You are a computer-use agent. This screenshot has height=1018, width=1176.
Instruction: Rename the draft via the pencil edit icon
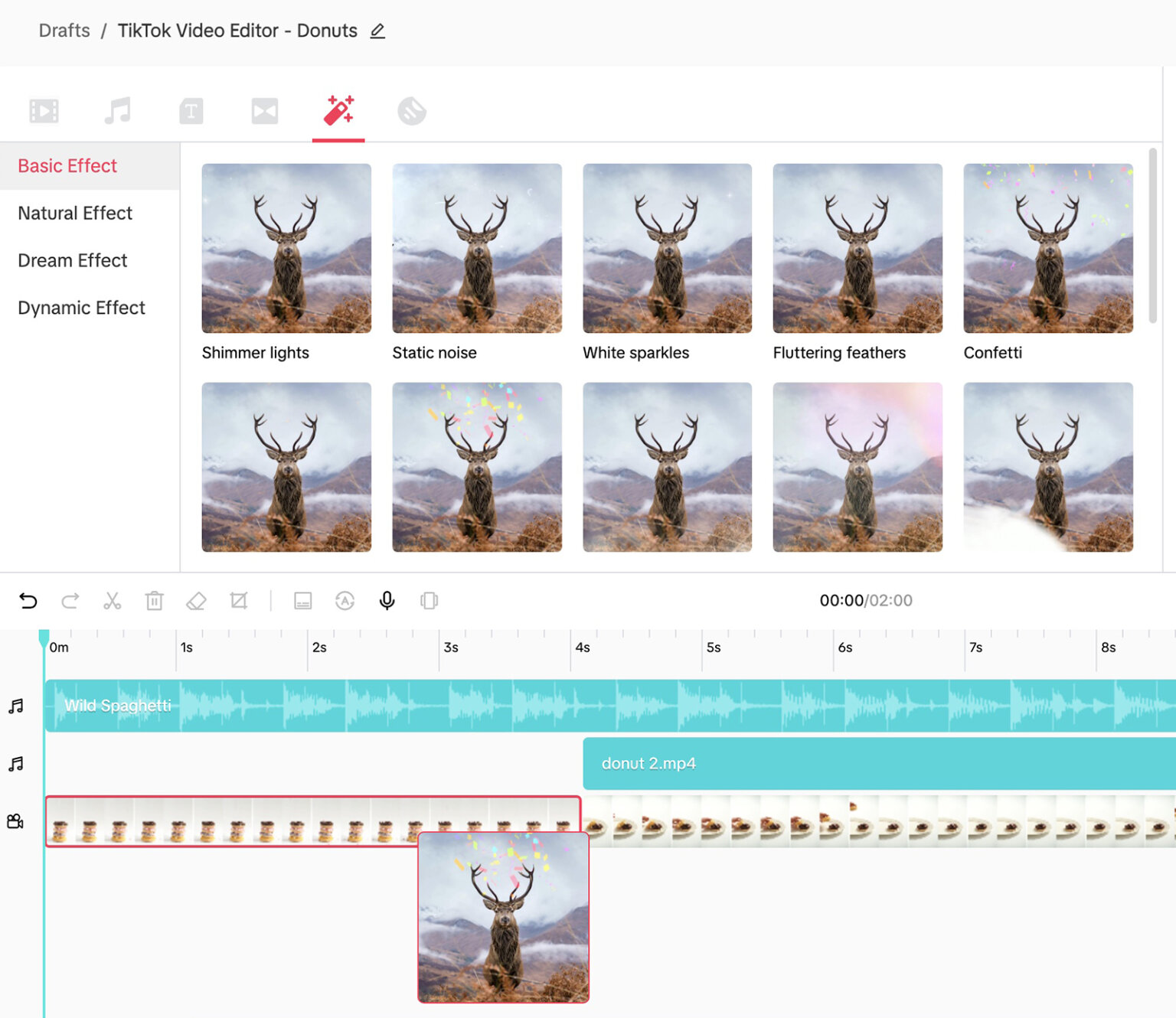click(x=377, y=31)
